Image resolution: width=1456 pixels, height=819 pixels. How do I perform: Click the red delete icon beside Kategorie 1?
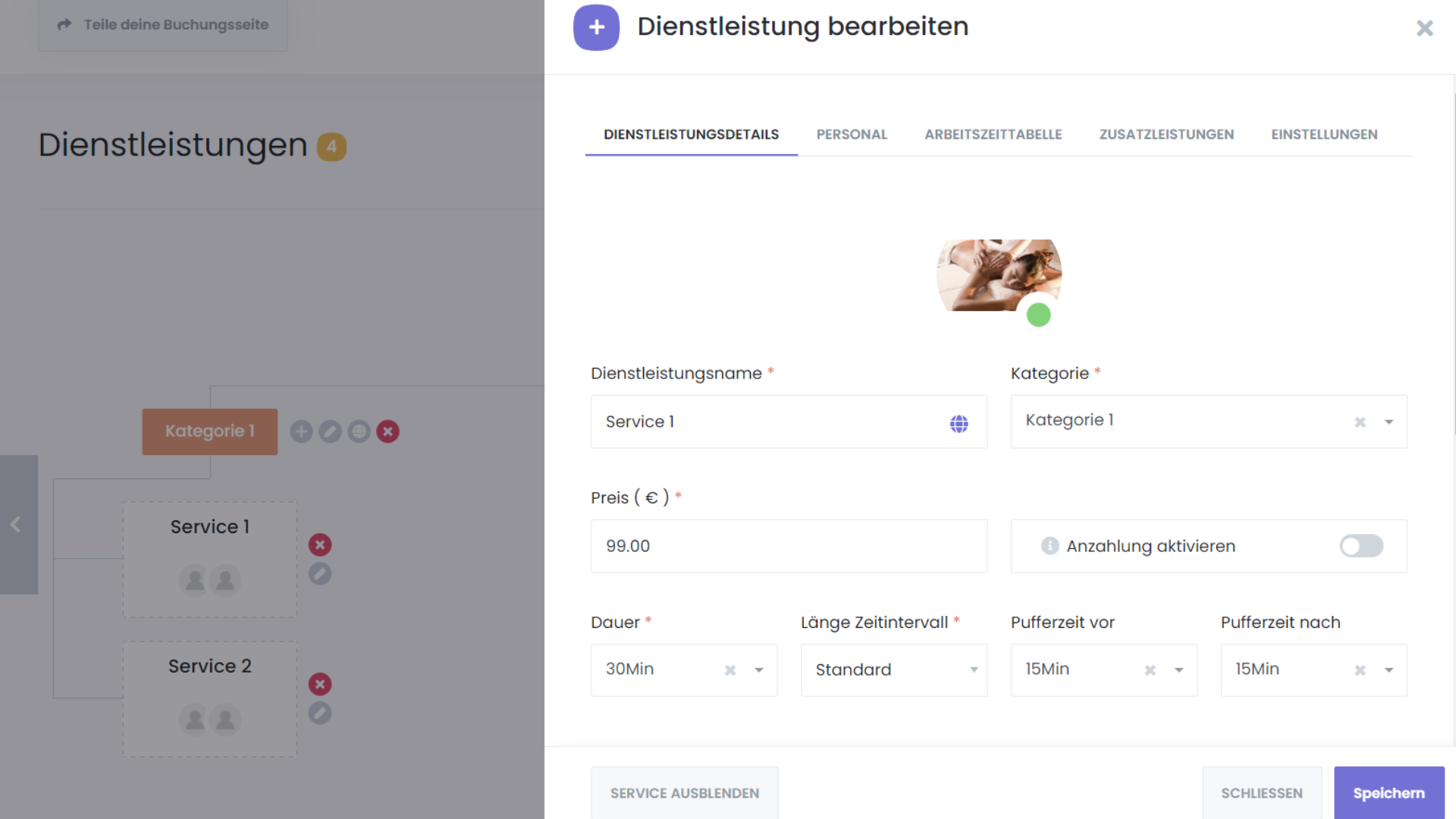(x=388, y=431)
